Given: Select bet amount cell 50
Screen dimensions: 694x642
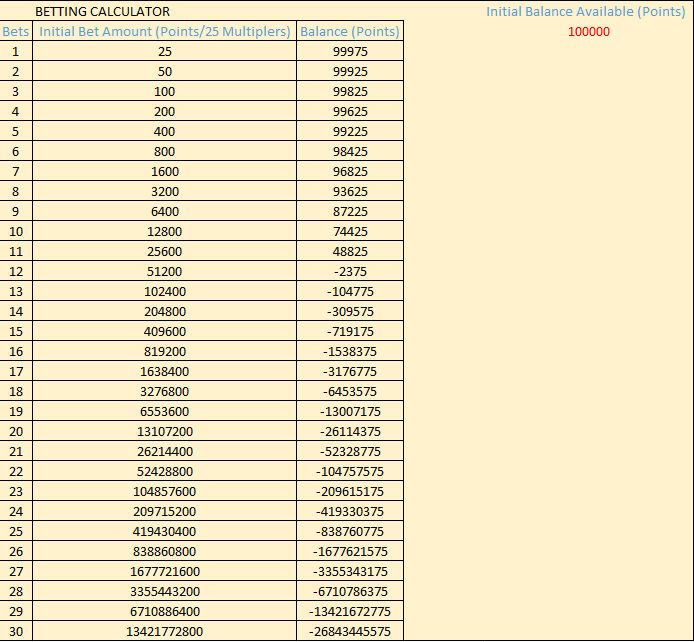Looking at the screenshot, I should point(165,71).
